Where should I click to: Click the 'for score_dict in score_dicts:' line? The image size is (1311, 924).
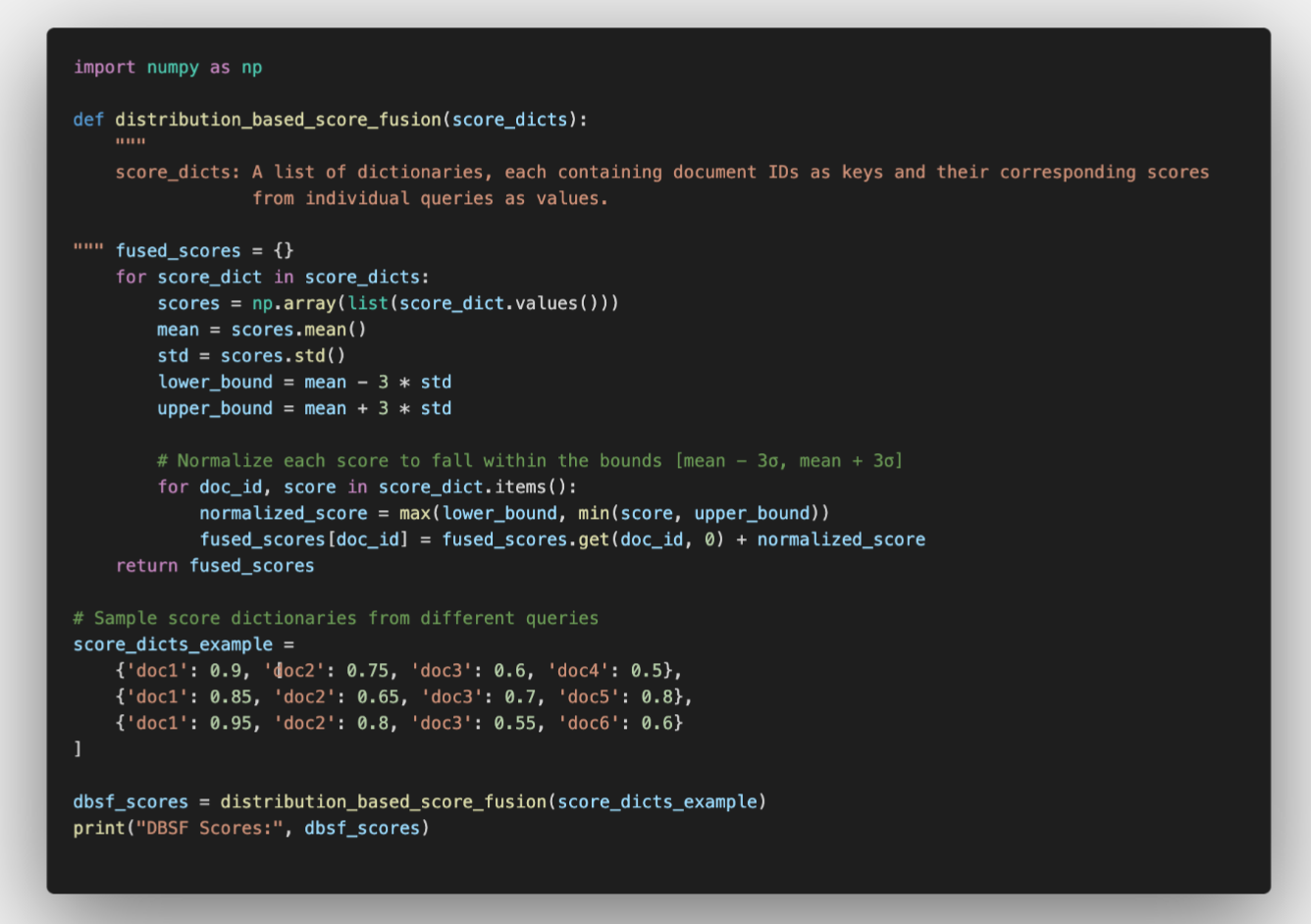(x=272, y=278)
